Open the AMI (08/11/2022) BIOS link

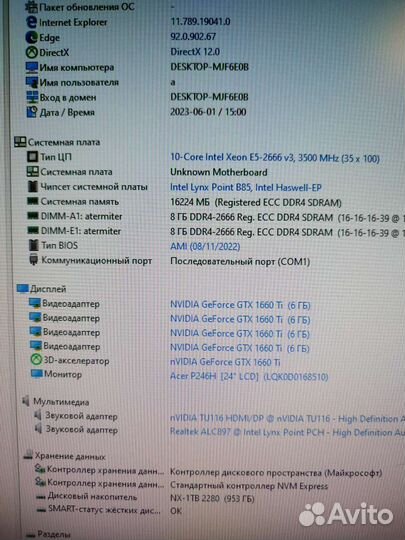tap(205, 246)
